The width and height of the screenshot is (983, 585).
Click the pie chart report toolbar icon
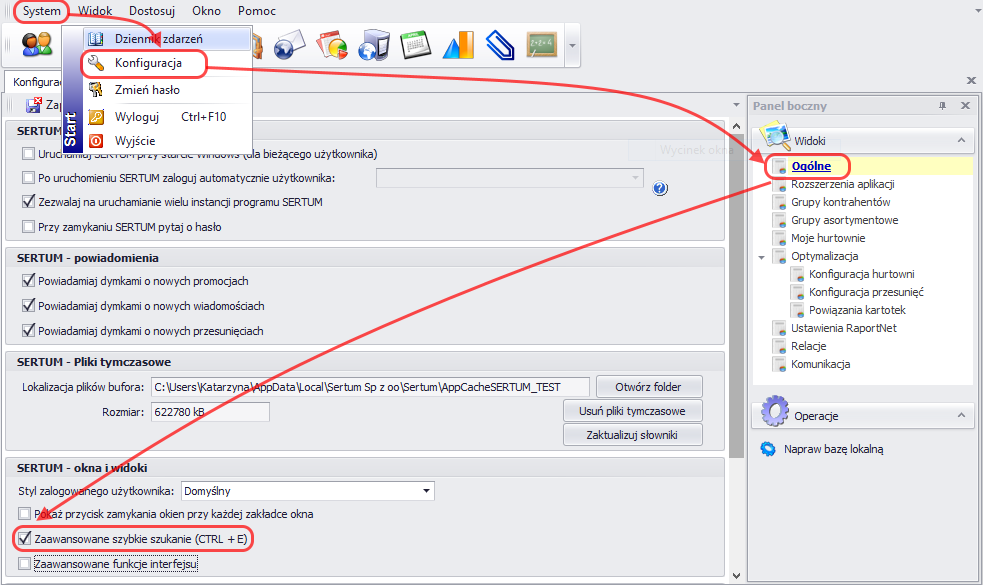[331, 45]
